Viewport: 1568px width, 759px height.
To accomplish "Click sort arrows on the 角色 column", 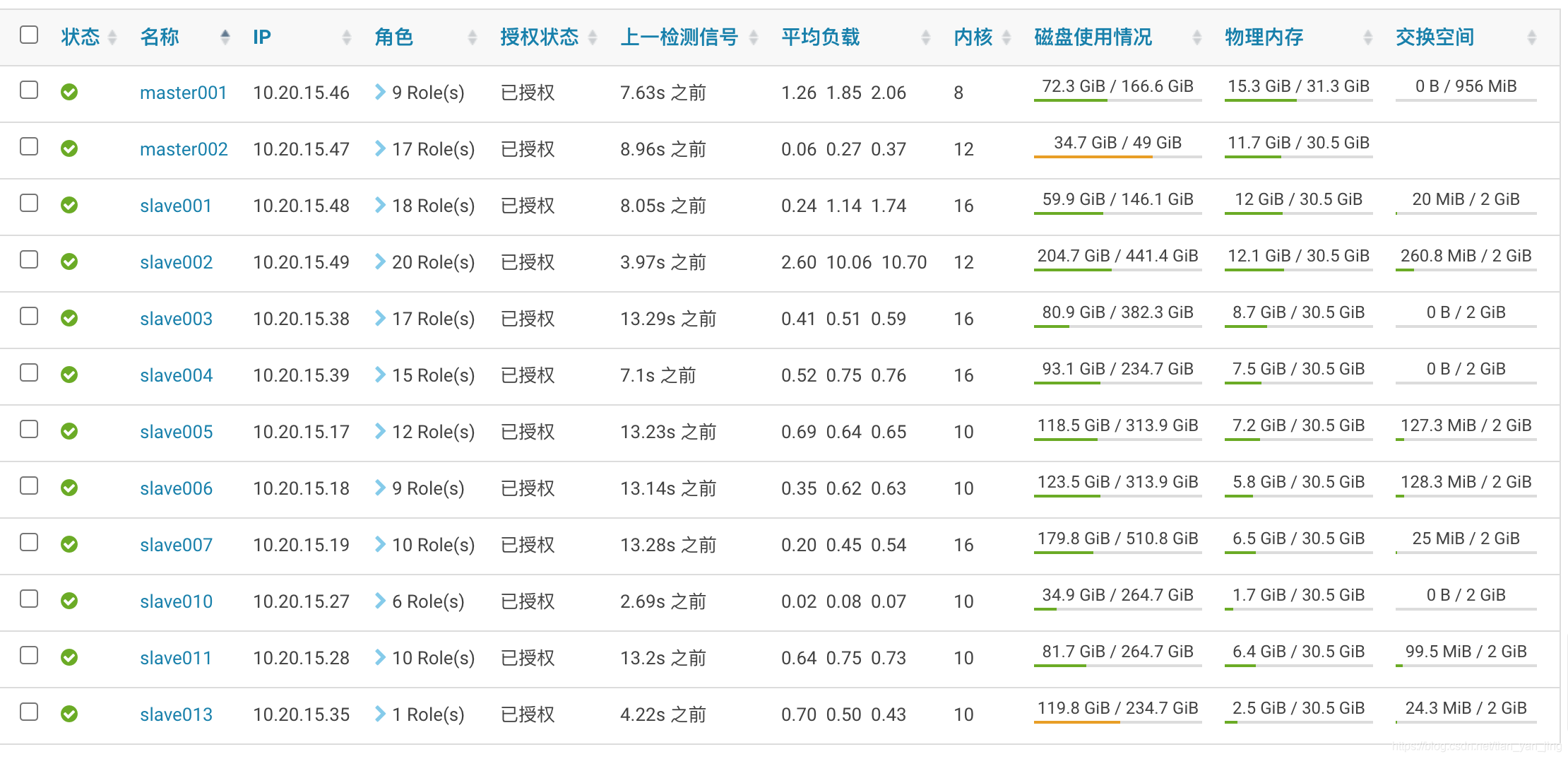I will 473,37.
